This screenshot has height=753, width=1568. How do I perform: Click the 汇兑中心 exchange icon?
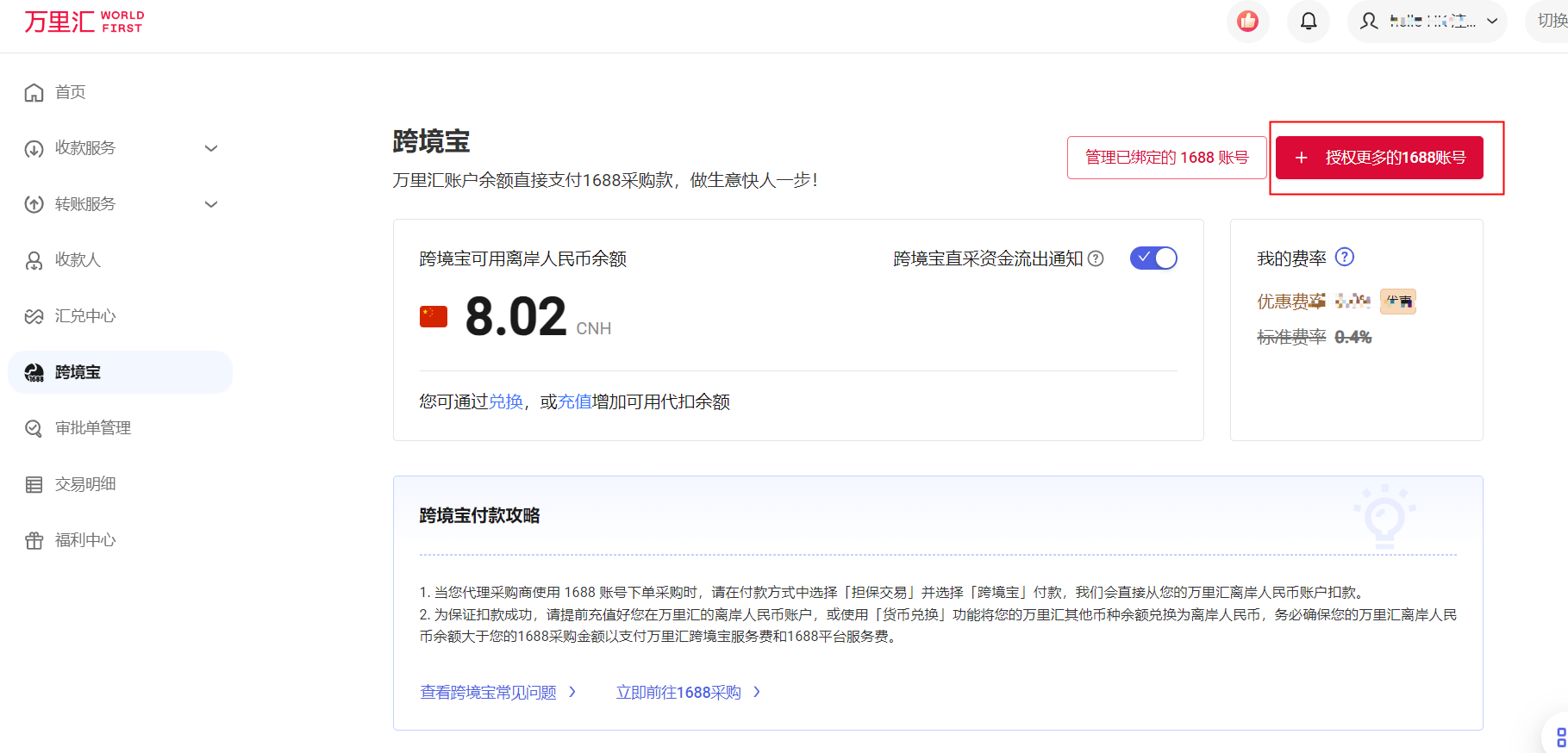[34, 316]
